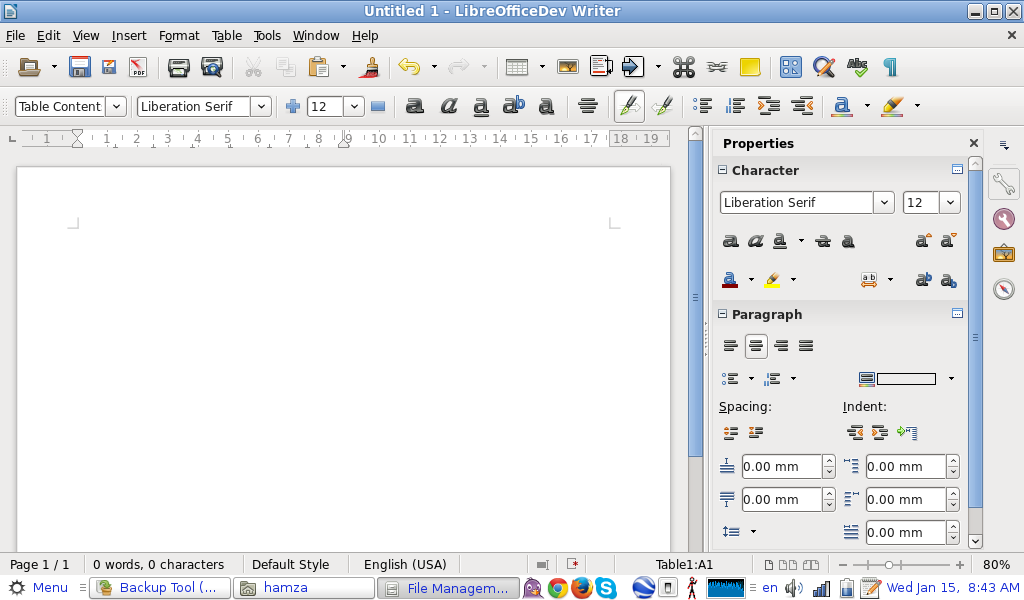Toggle Formatting Marks pilcrow icon
This screenshot has height=600, width=1024.
[x=890, y=67]
